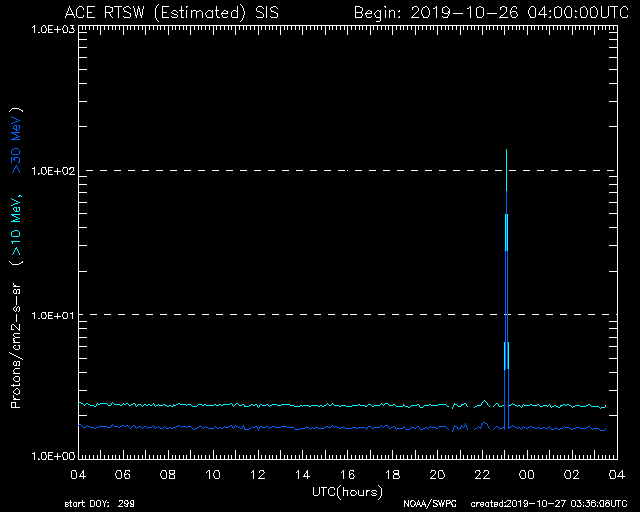Click the top of the proton flux spike
The width and height of the screenshot is (640, 512).
(x=507, y=150)
